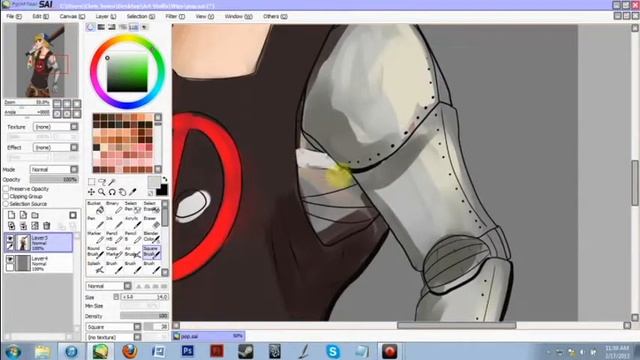The image size is (640, 360).
Task: Choose the Pen tool in the brush tray
Action: click(95, 222)
